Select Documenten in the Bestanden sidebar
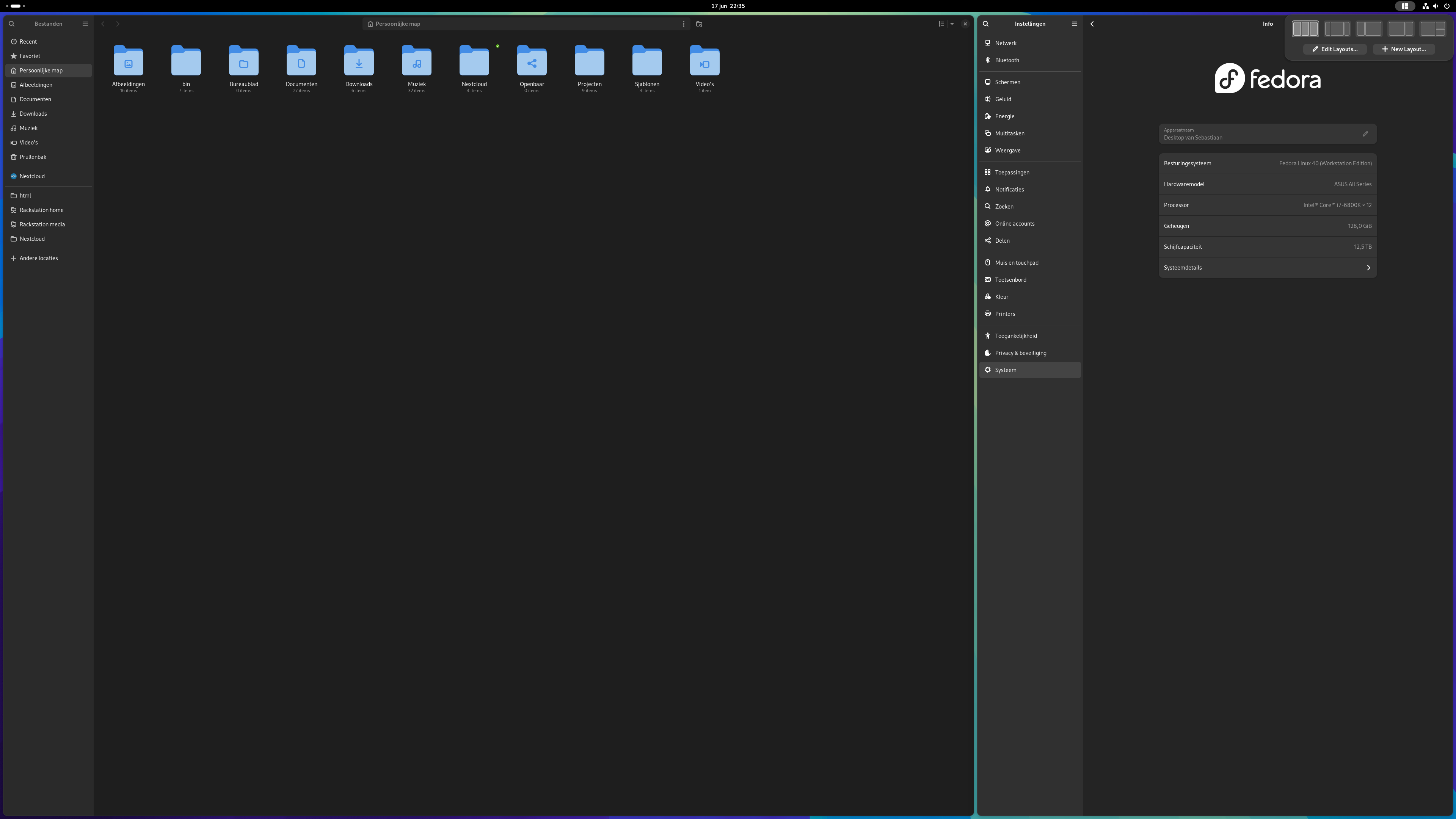1456x819 pixels. pyautogui.click(x=49, y=99)
